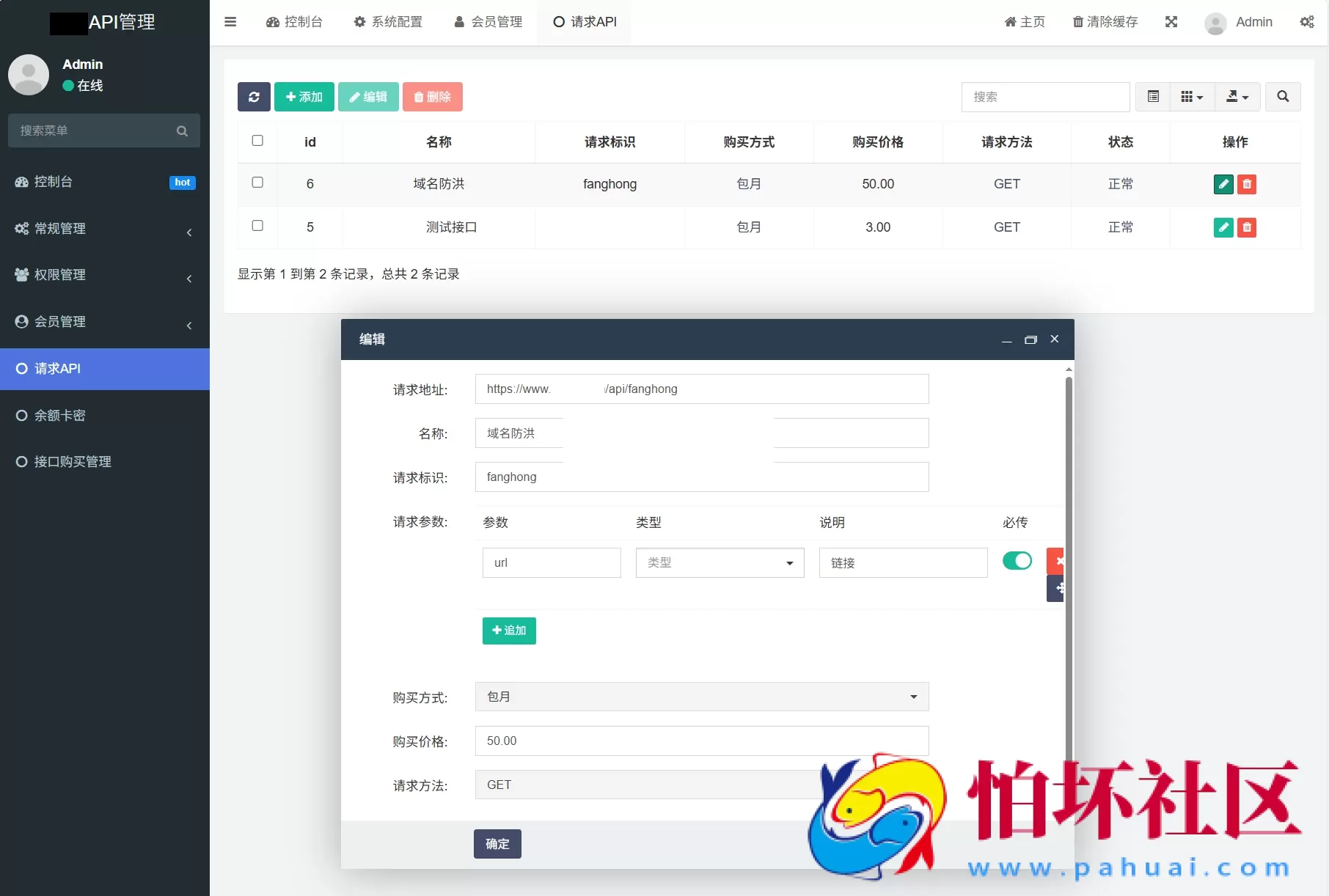
Task: Delete the 测试接口 record with trash icon
Action: pos(1247,227)
